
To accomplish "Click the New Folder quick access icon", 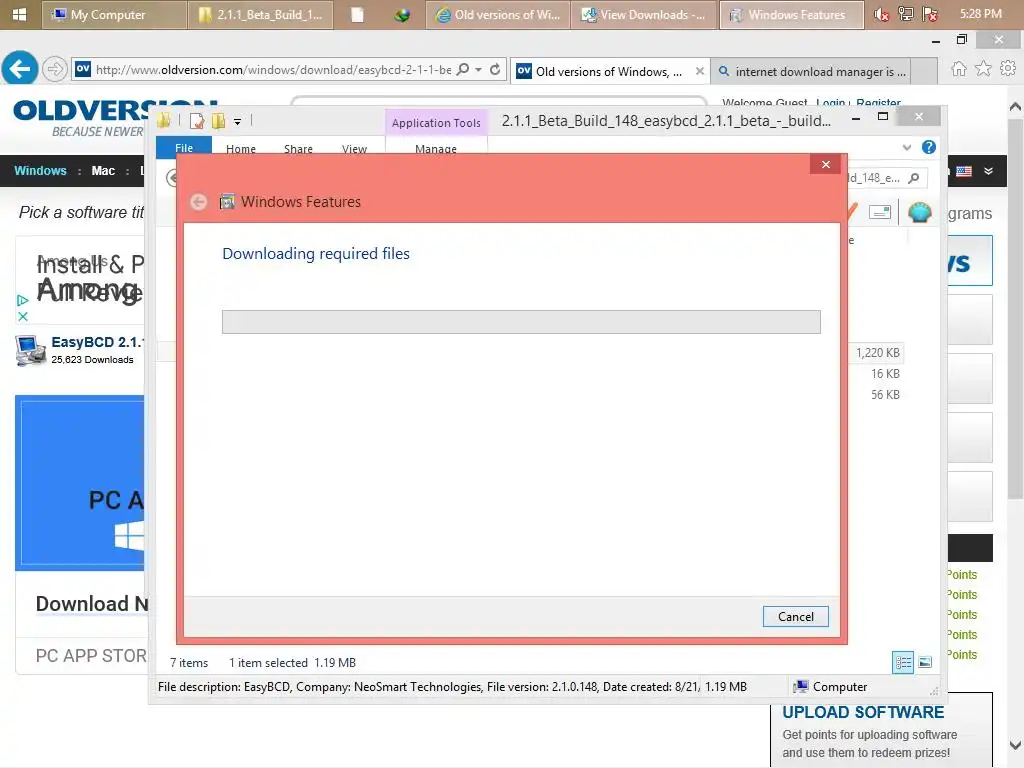I will 218,121.
